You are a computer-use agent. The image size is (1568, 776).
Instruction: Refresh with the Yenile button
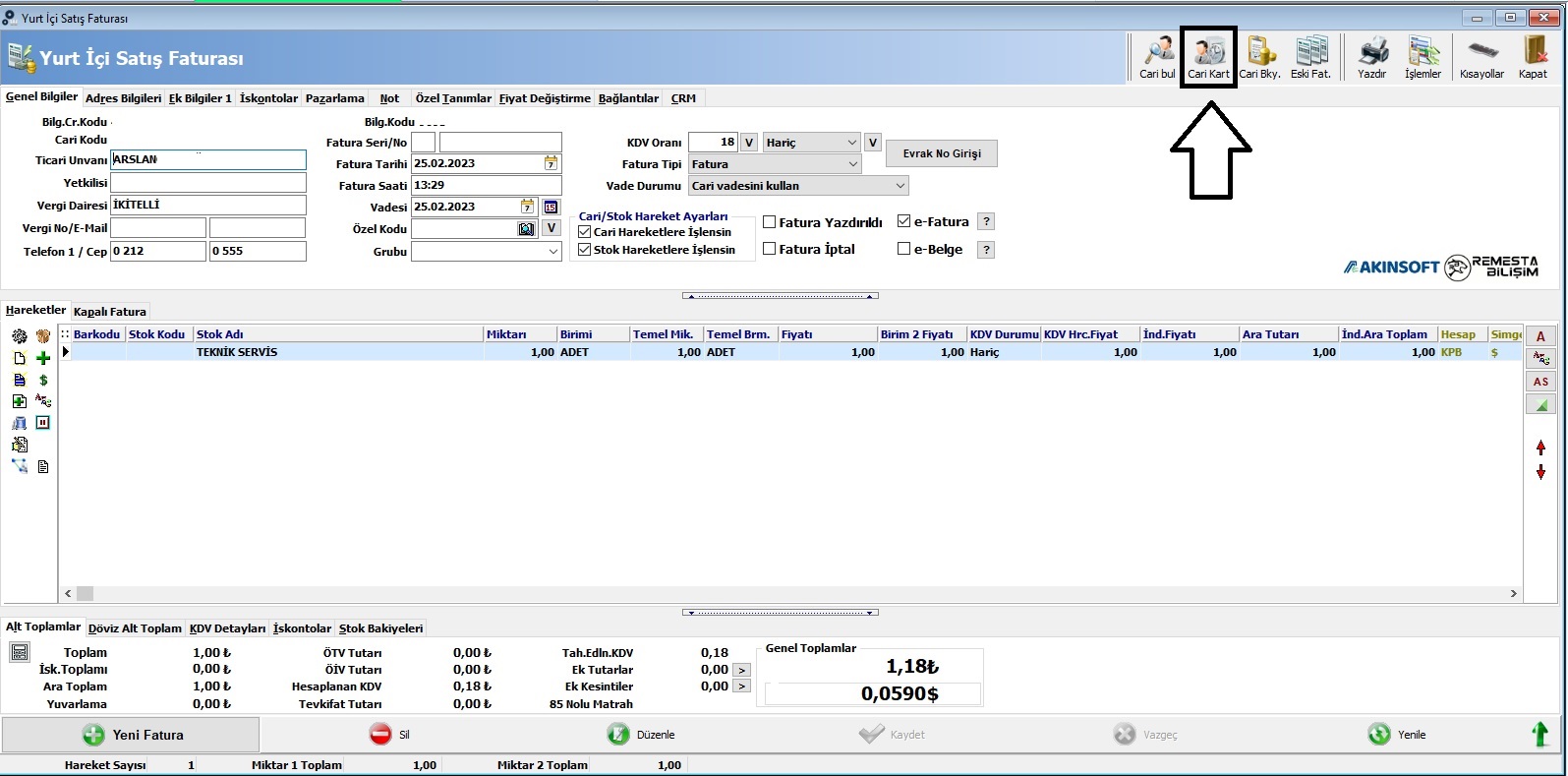click(1396, 735)
